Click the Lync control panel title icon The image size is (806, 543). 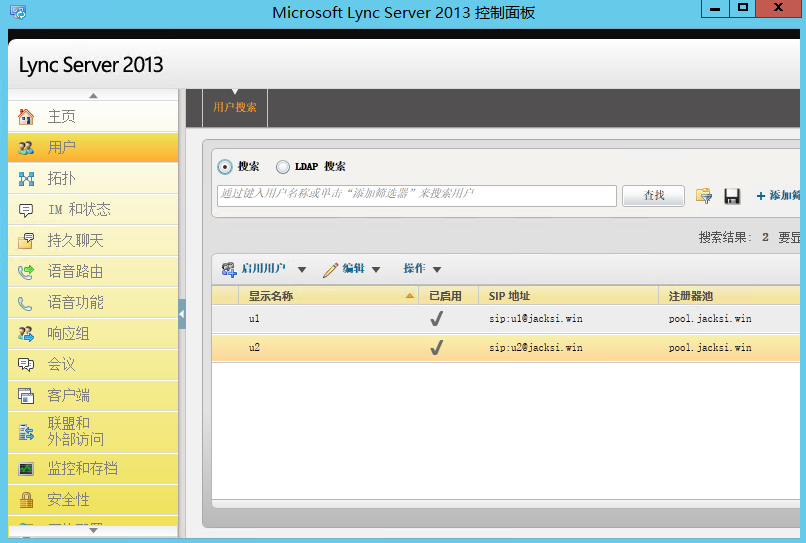tap(18, 11)
